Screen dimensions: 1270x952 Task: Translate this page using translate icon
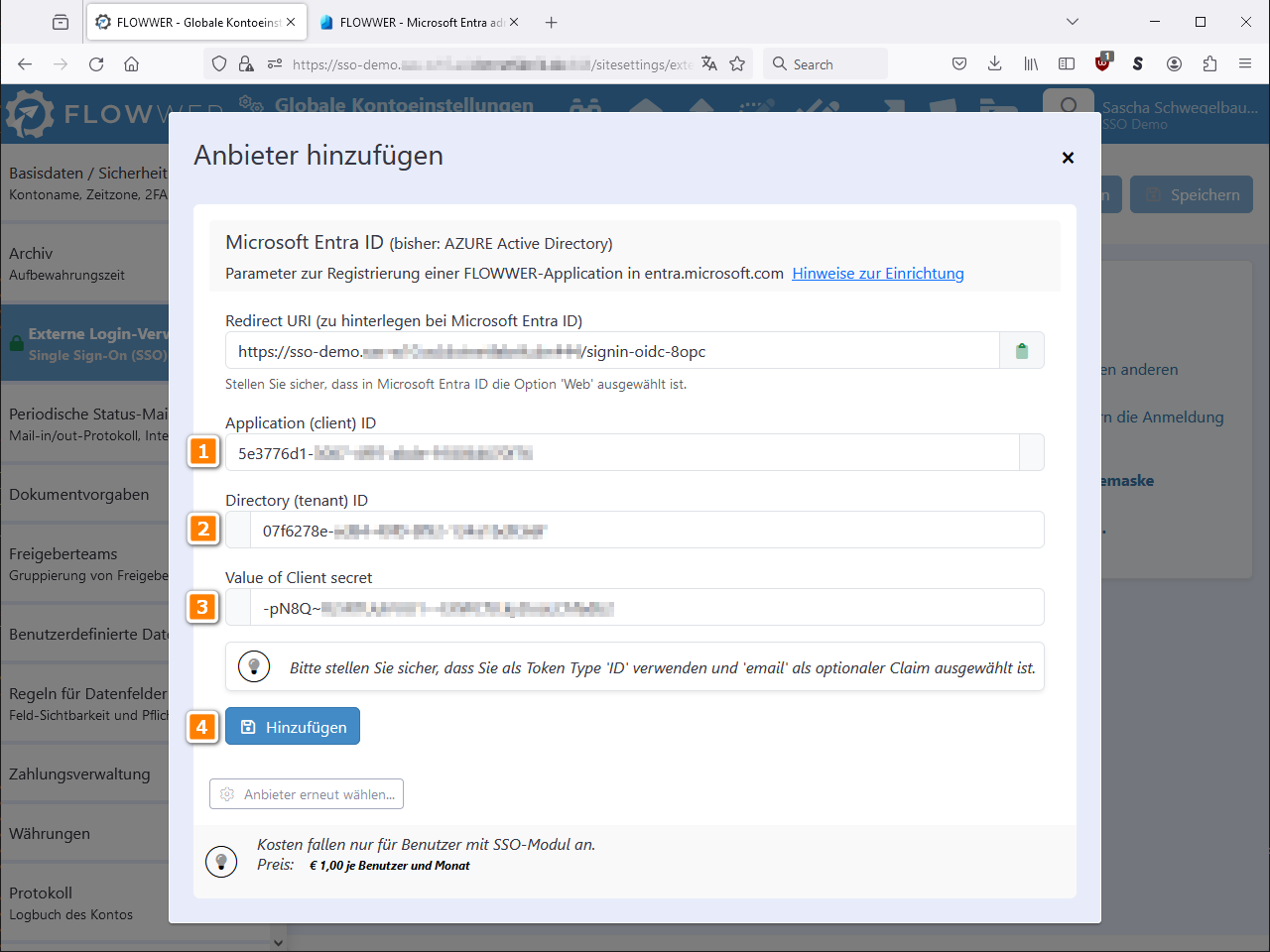(x=709, y=64)
